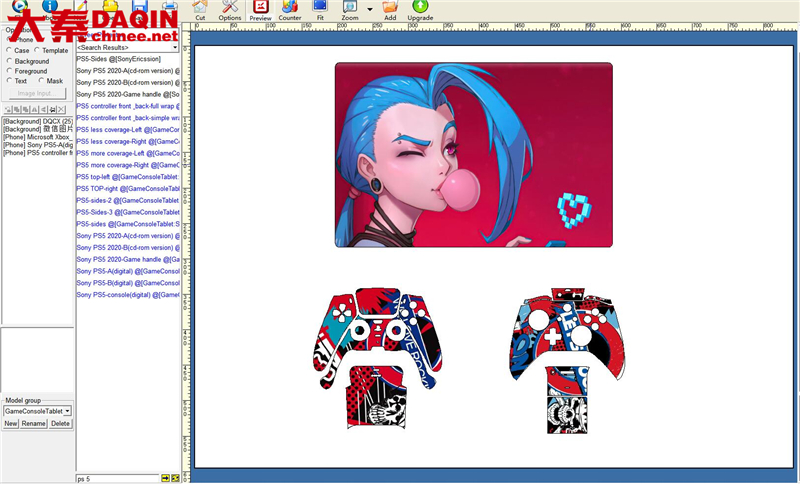This screenshot has height=484, width=800.
Task: Open the Search Results dropdown
Action: (x=174, y=47)
